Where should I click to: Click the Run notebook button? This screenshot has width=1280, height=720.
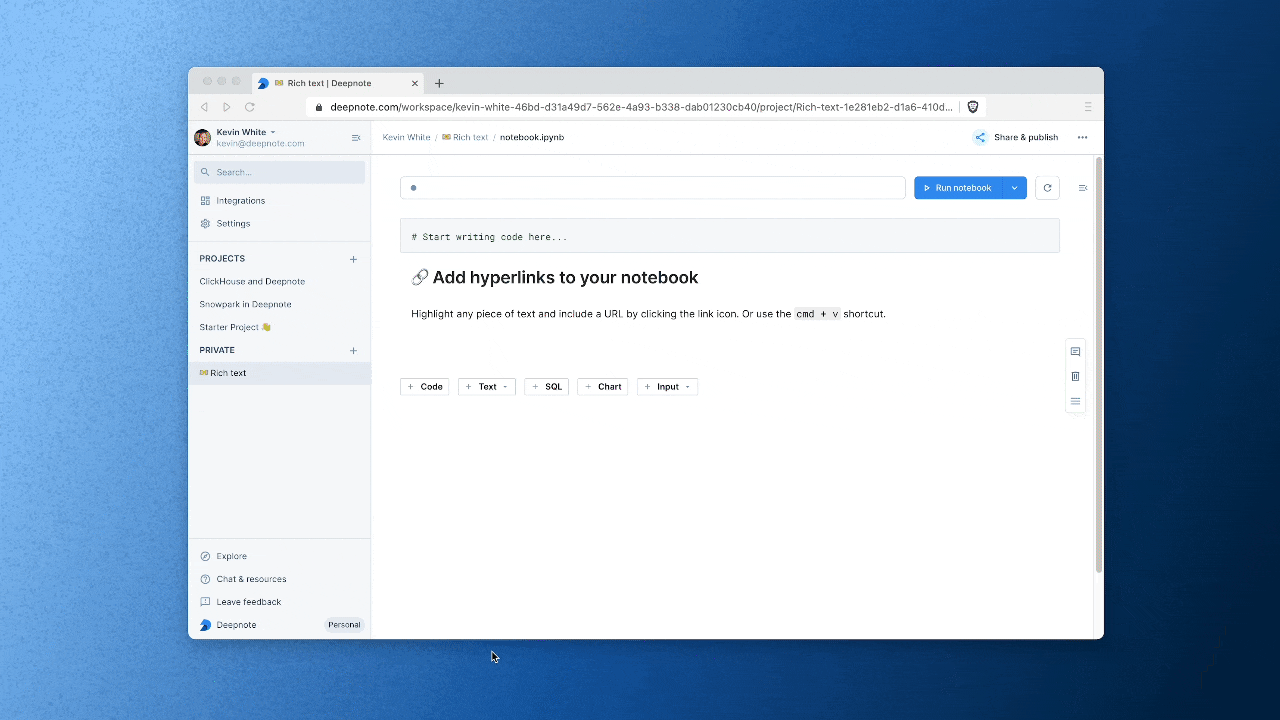(x=957, y=188)
